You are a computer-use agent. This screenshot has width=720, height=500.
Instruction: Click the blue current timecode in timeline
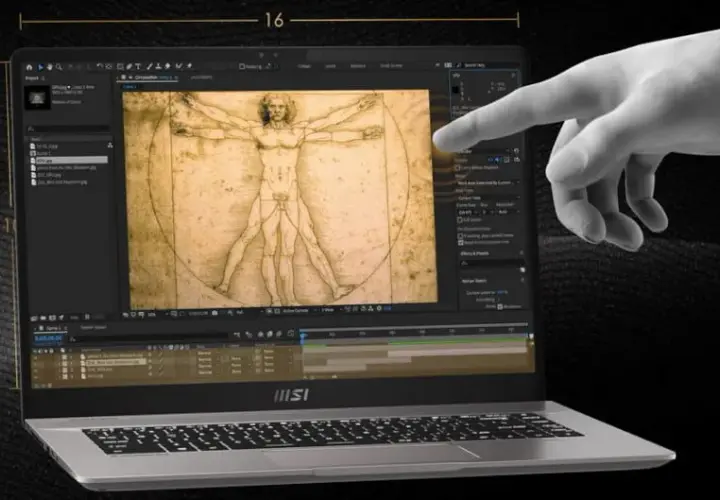click(x=48, y=338)
